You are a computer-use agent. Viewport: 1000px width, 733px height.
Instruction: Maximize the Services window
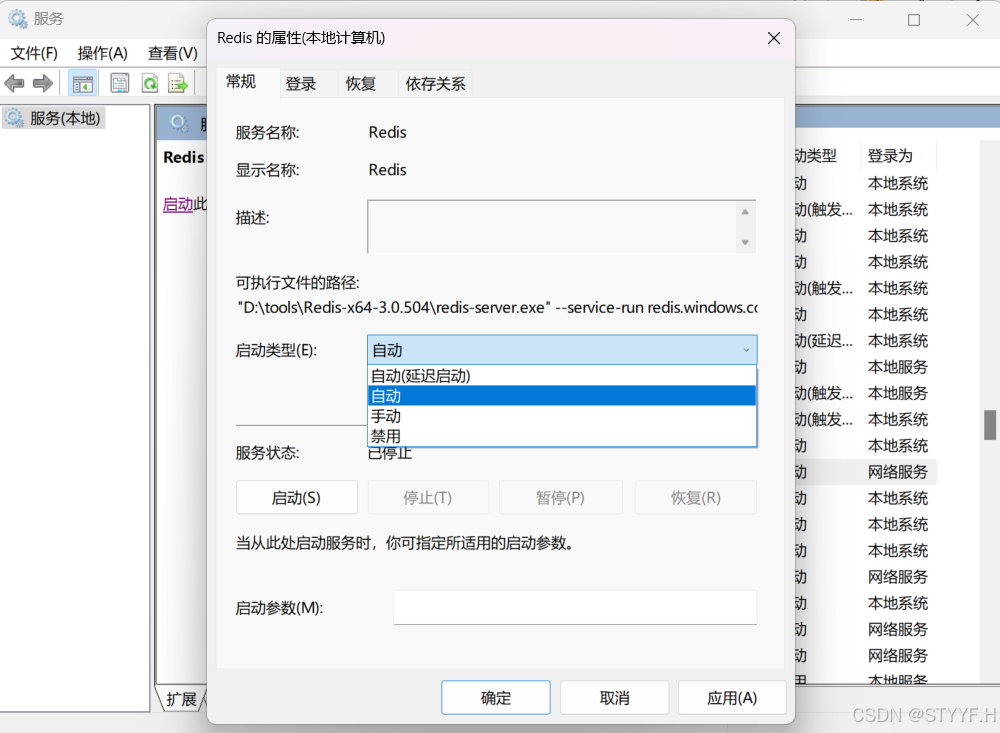(x=914, y=20)
